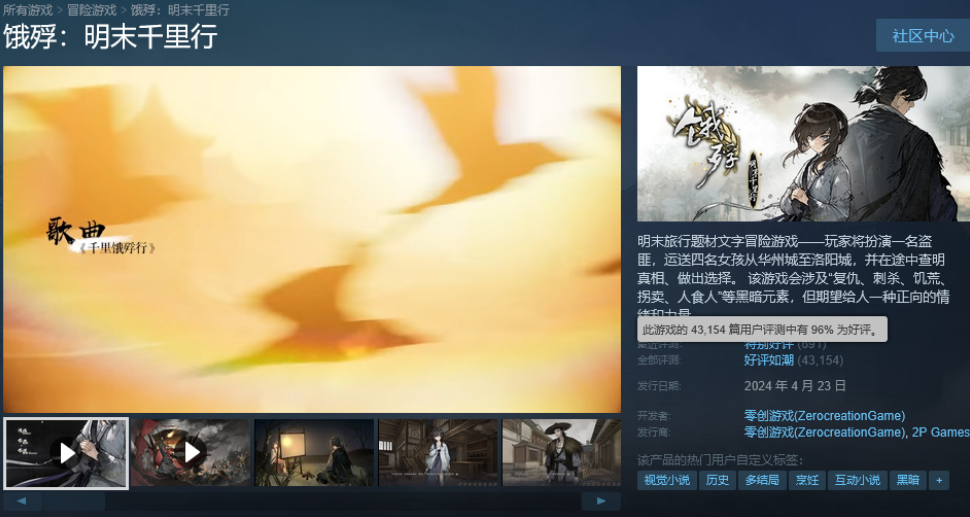Select the second trailer thumbnail with battle scene
This screenshot has width=970, height=517.
(190, 453)
